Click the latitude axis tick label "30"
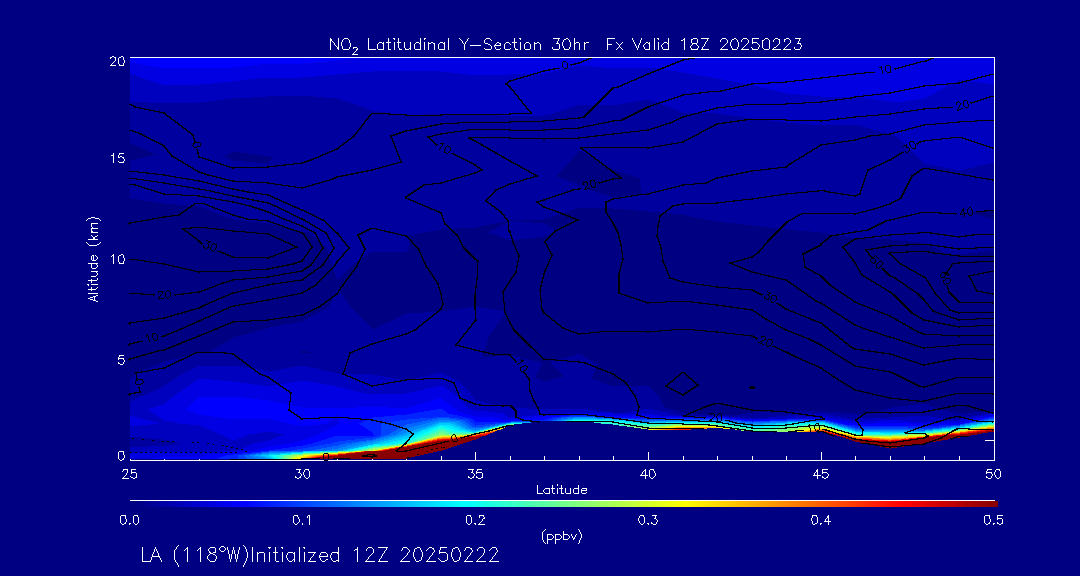The height and width of the screenshot is (576, 1080). point(302,474)
